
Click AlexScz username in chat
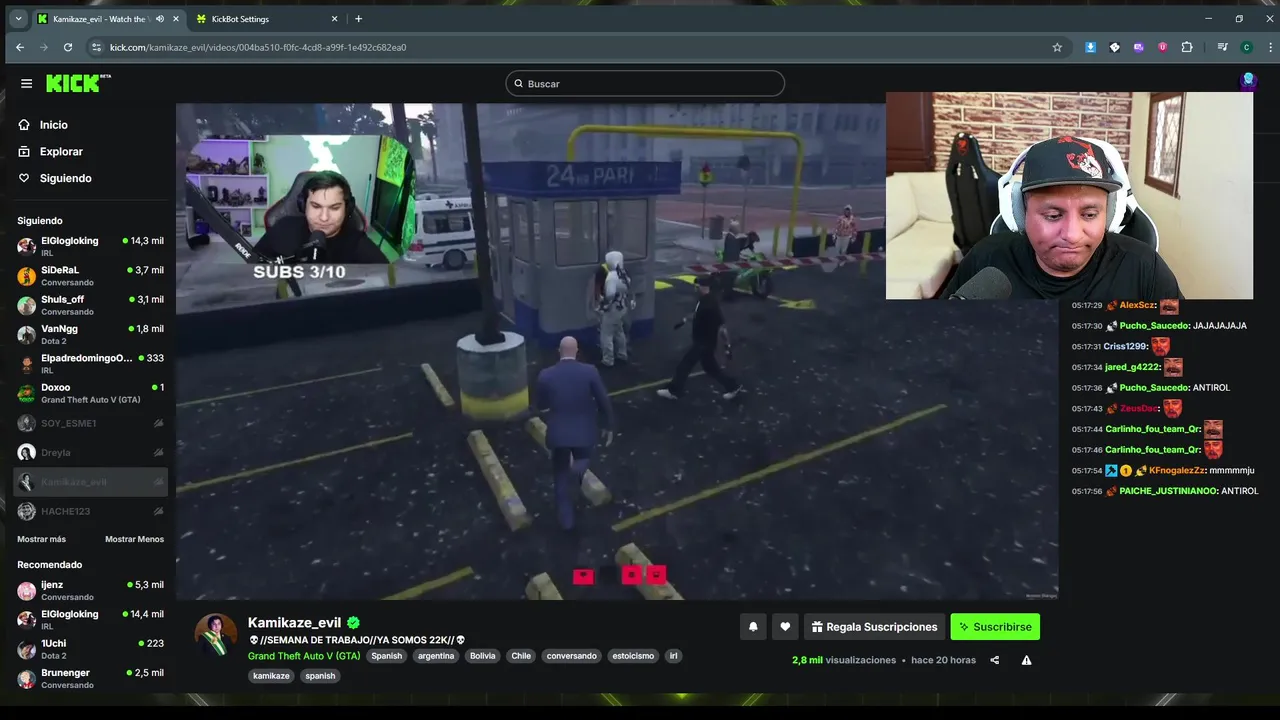[x=1138, y=305]
